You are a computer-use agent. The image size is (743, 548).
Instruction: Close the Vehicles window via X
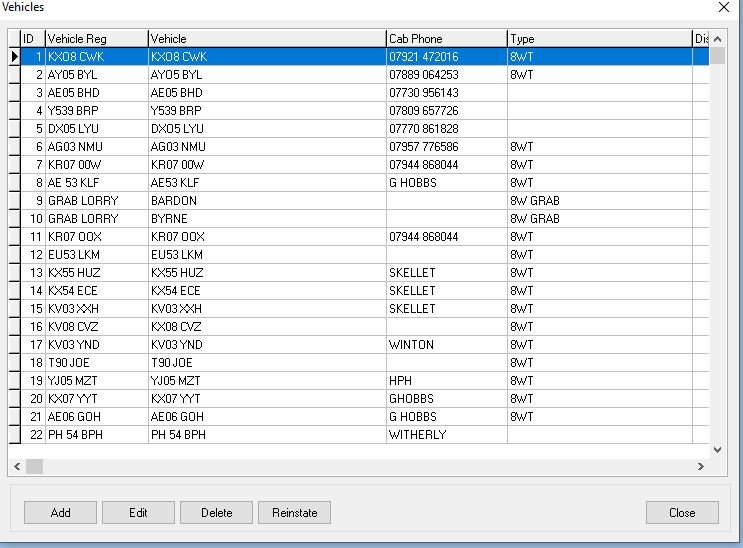click(x=724, y=7)
